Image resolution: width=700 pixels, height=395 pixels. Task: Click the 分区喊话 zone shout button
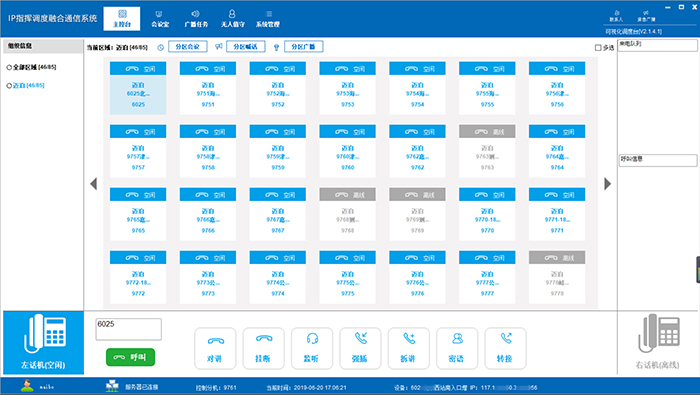tap(246, 46)
